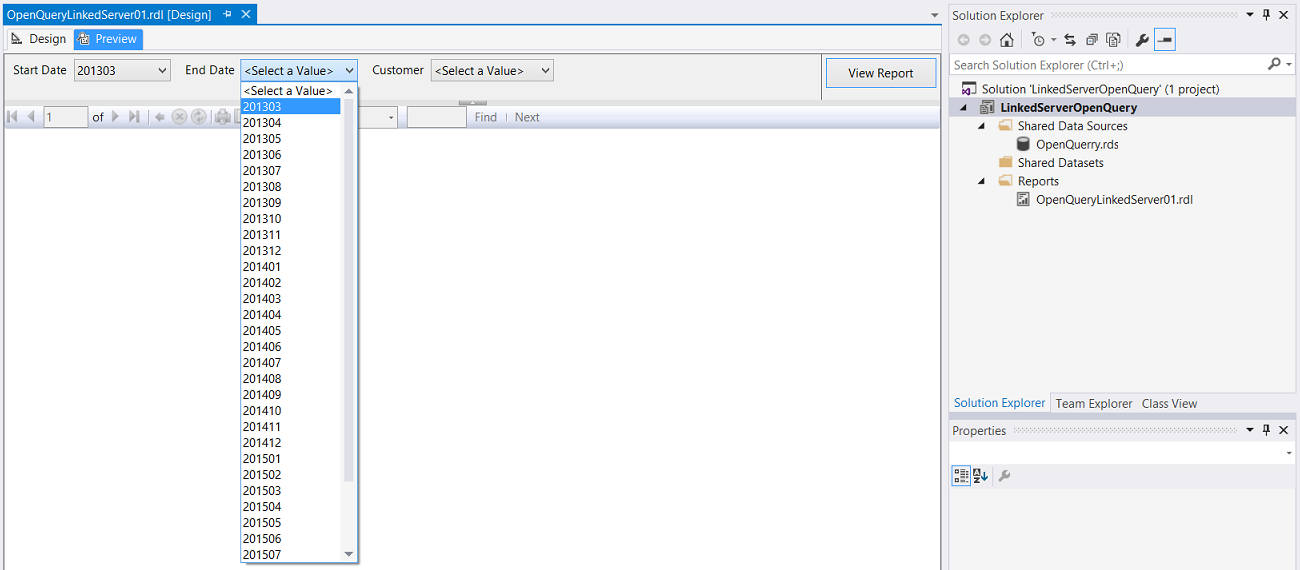Viewport: 1300px width, 570px height.
Task: Collapse the Shared Data Sources folder
Action: point(982,126)
